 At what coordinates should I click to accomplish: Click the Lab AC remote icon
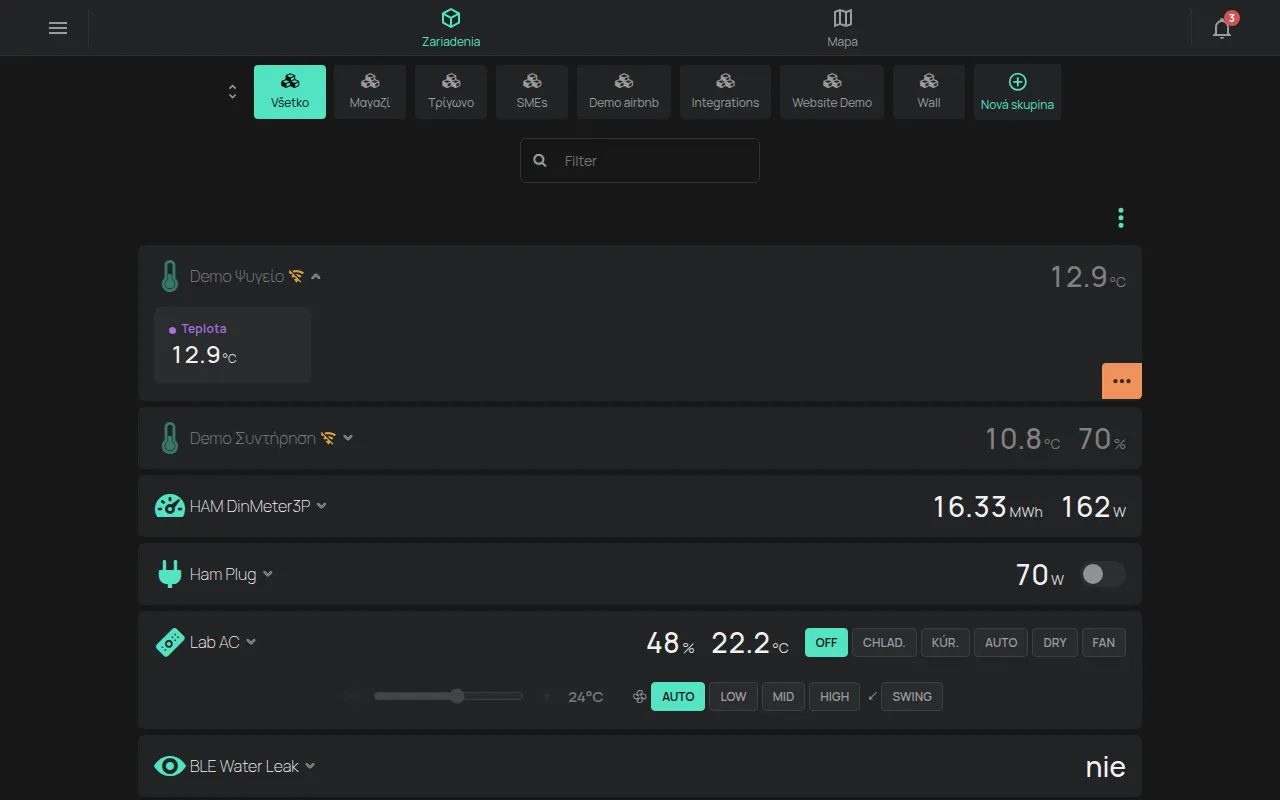pyautogui.click(x=170, y=642)
